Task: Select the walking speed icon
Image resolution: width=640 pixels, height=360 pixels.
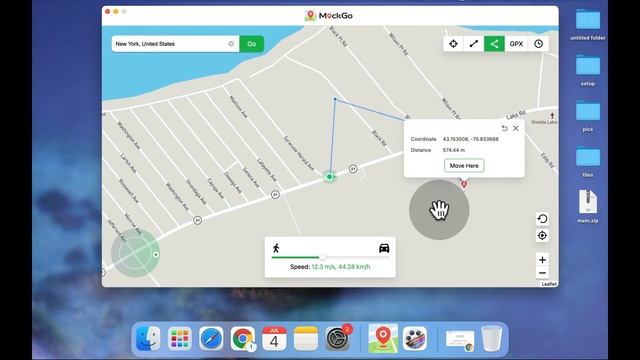Action: click(x=276, y=248)
